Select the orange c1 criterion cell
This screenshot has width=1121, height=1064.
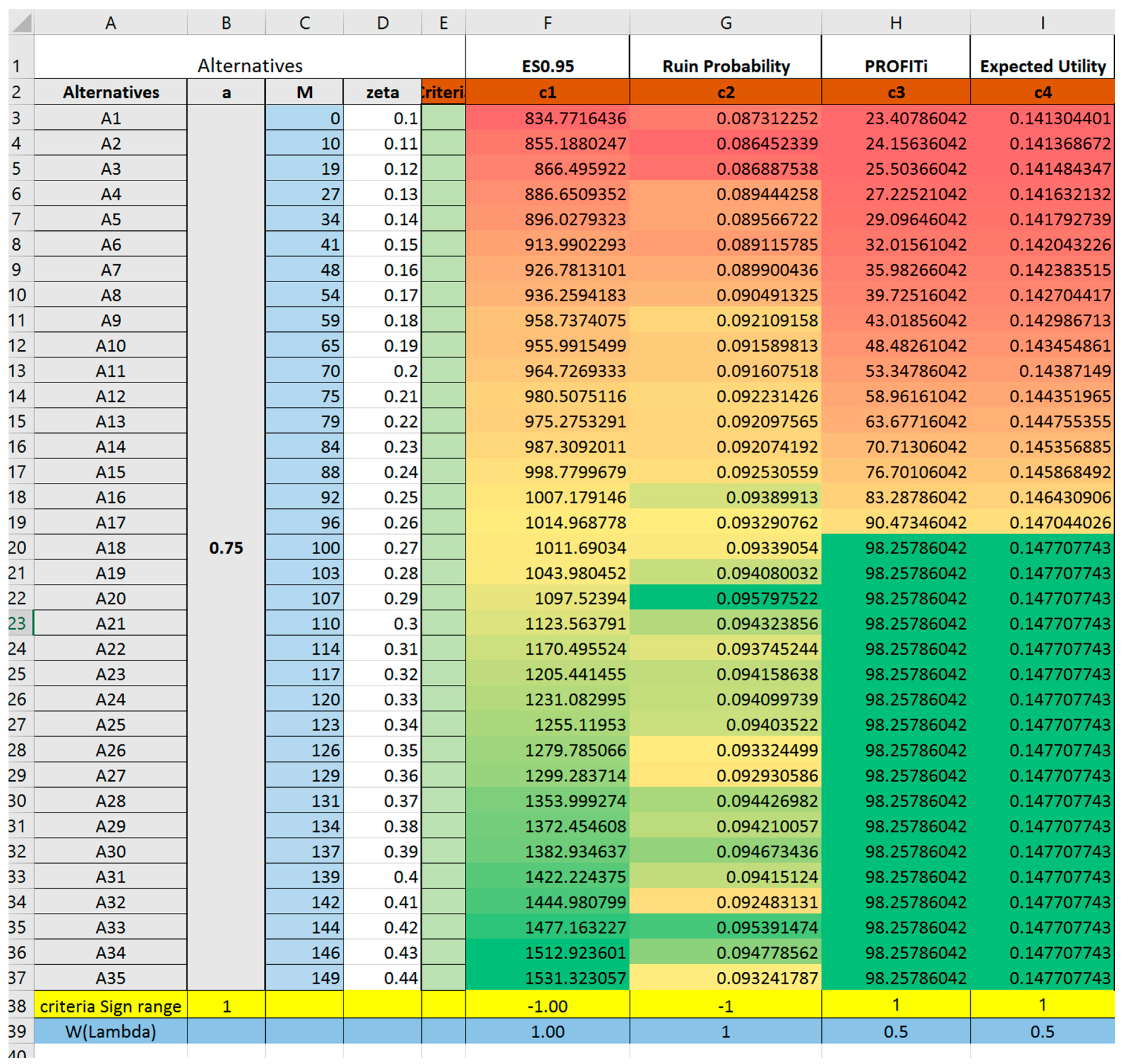click(x=547, y=92)
